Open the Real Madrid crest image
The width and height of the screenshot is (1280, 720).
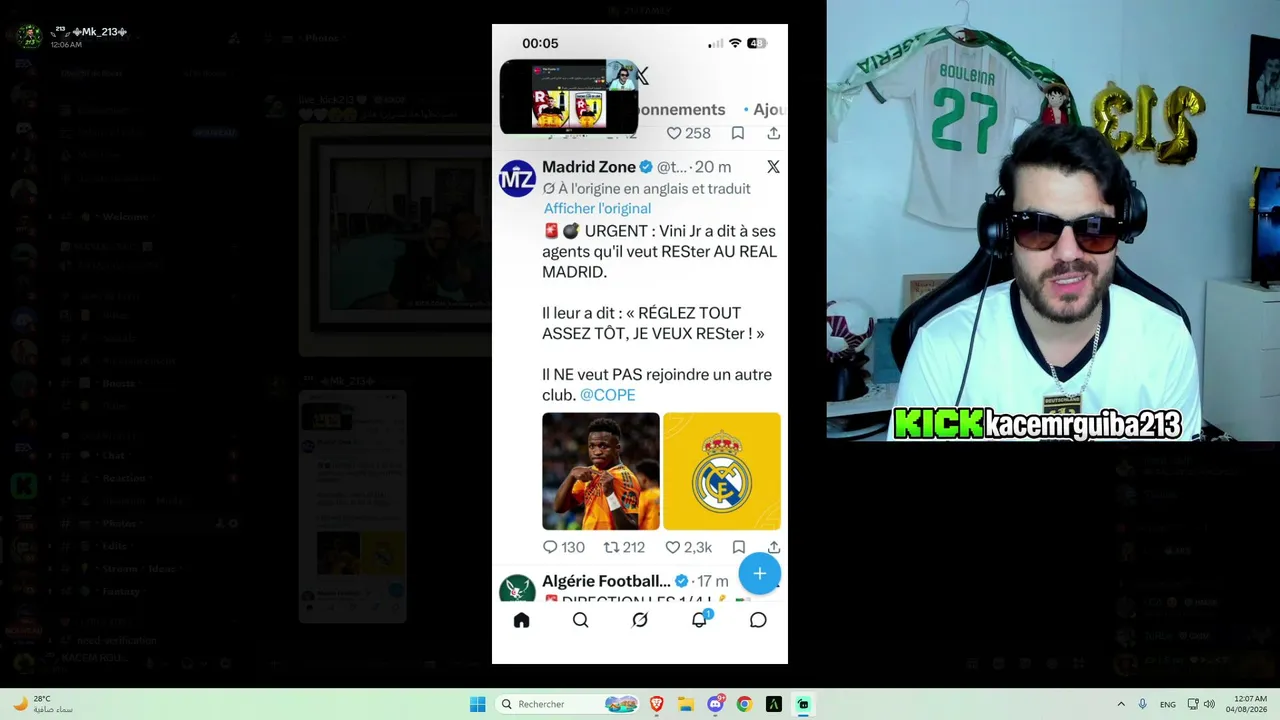(x=722, y=471)
